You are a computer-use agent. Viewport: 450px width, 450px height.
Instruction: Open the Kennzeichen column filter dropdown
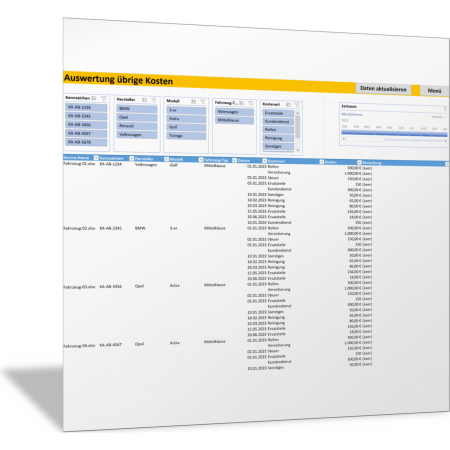131,158
